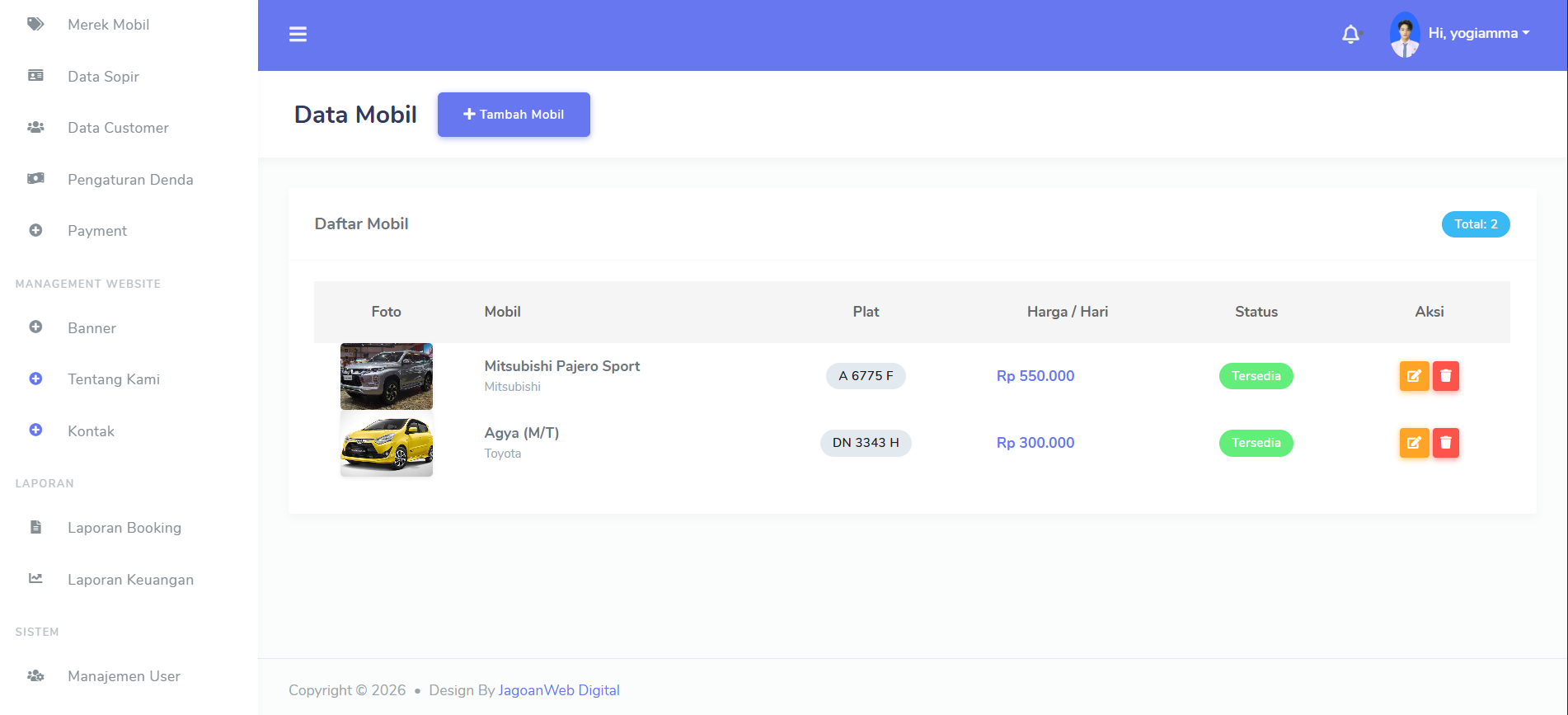The image size is (1568, 715).
Task: Click the user avatar picture
Action: click(x=1405, y=35)
